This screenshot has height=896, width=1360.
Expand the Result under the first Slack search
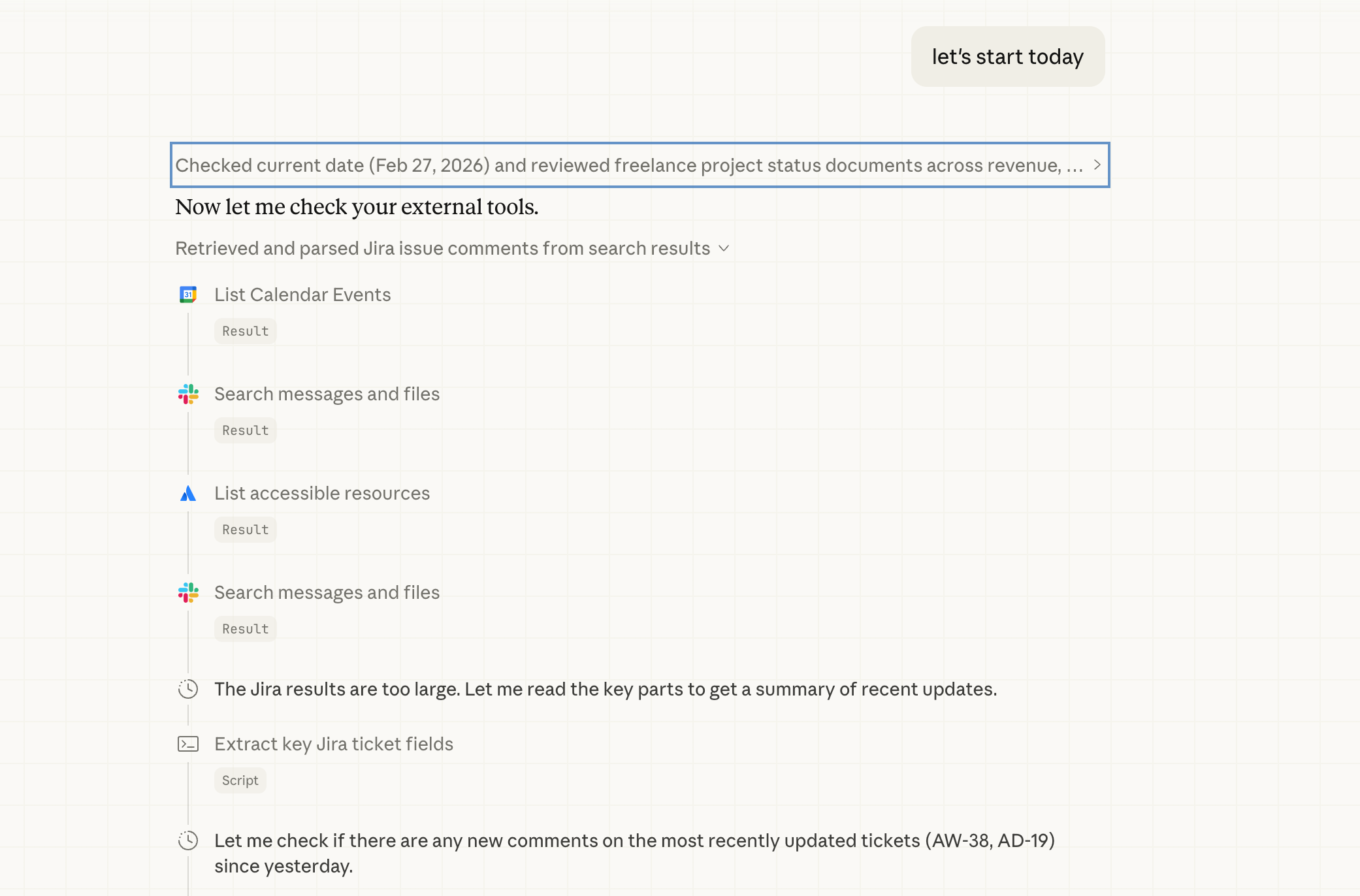245,430
